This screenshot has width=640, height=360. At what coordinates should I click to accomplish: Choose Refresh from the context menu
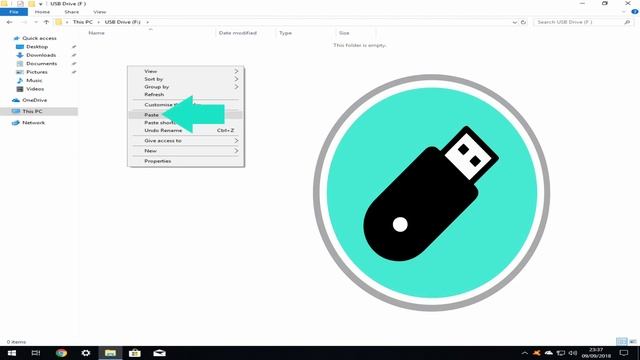coord(186,94)
